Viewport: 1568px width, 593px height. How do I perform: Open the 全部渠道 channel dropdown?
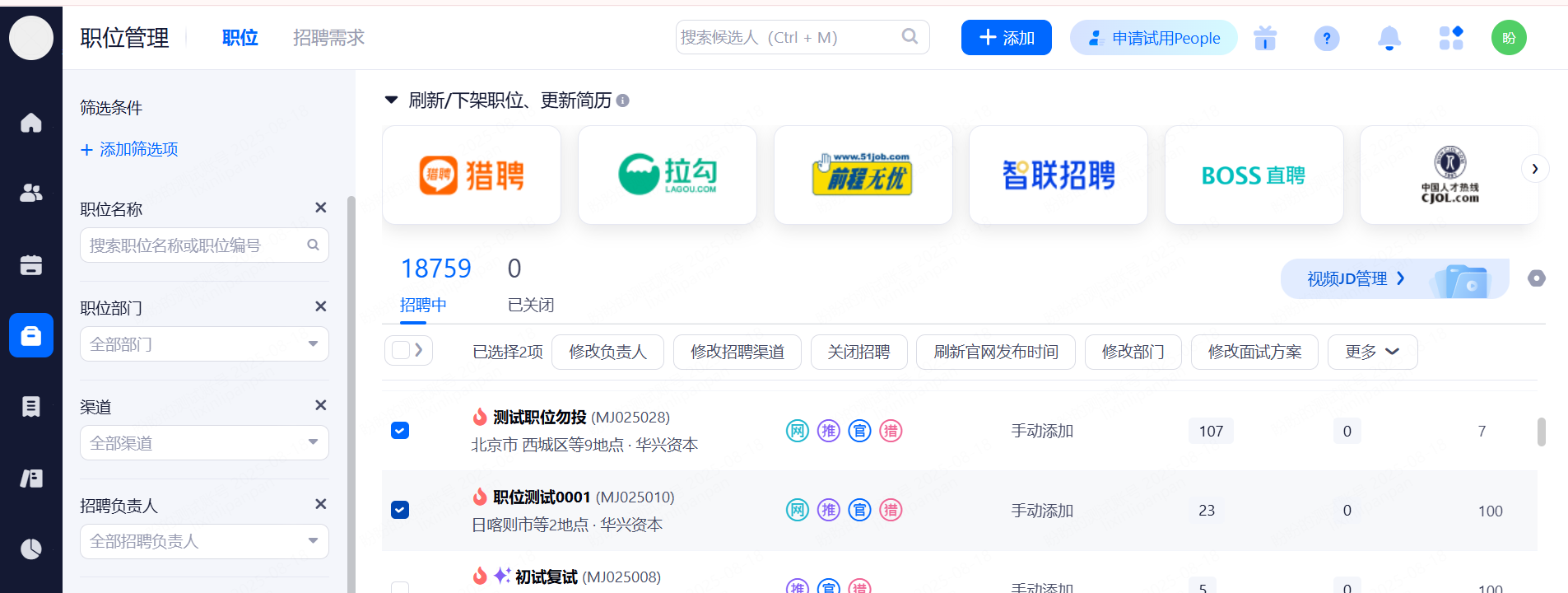point(204,443)
